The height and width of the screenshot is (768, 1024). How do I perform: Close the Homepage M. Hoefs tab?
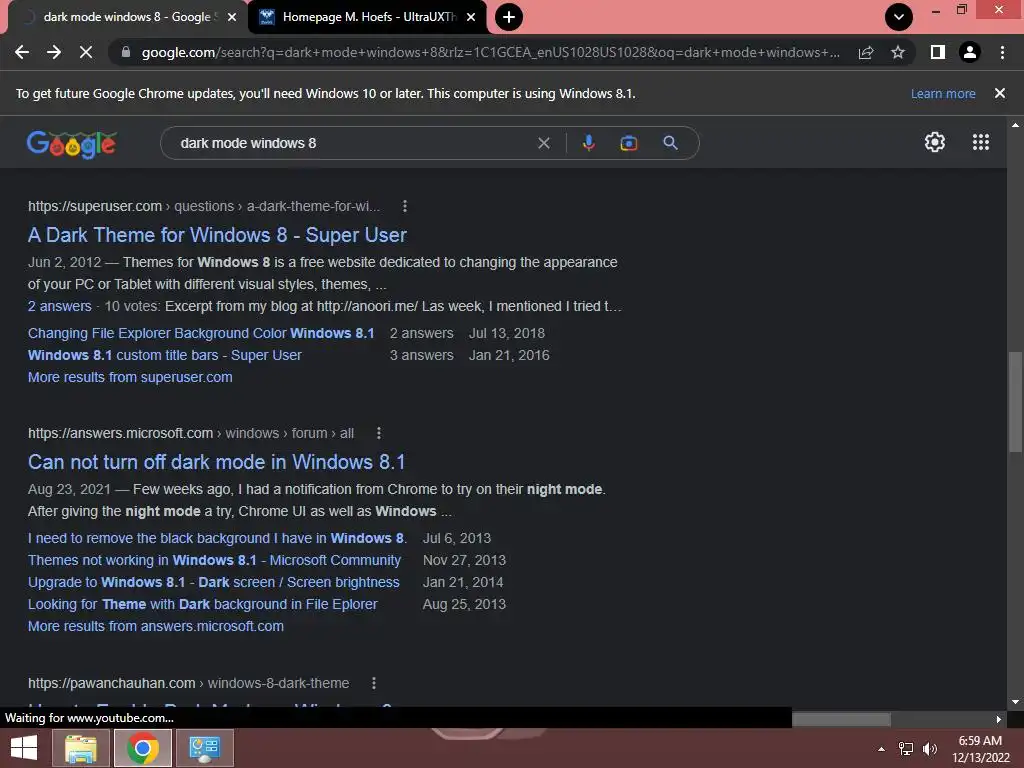pyautogui.click(x=471, y=17)
